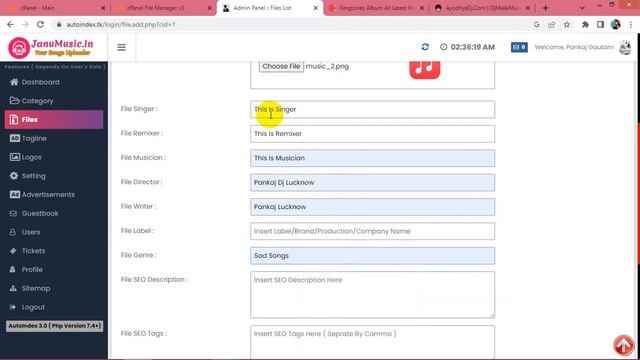Click the File Musician input field
640x360 pixels.
[372, 158]
